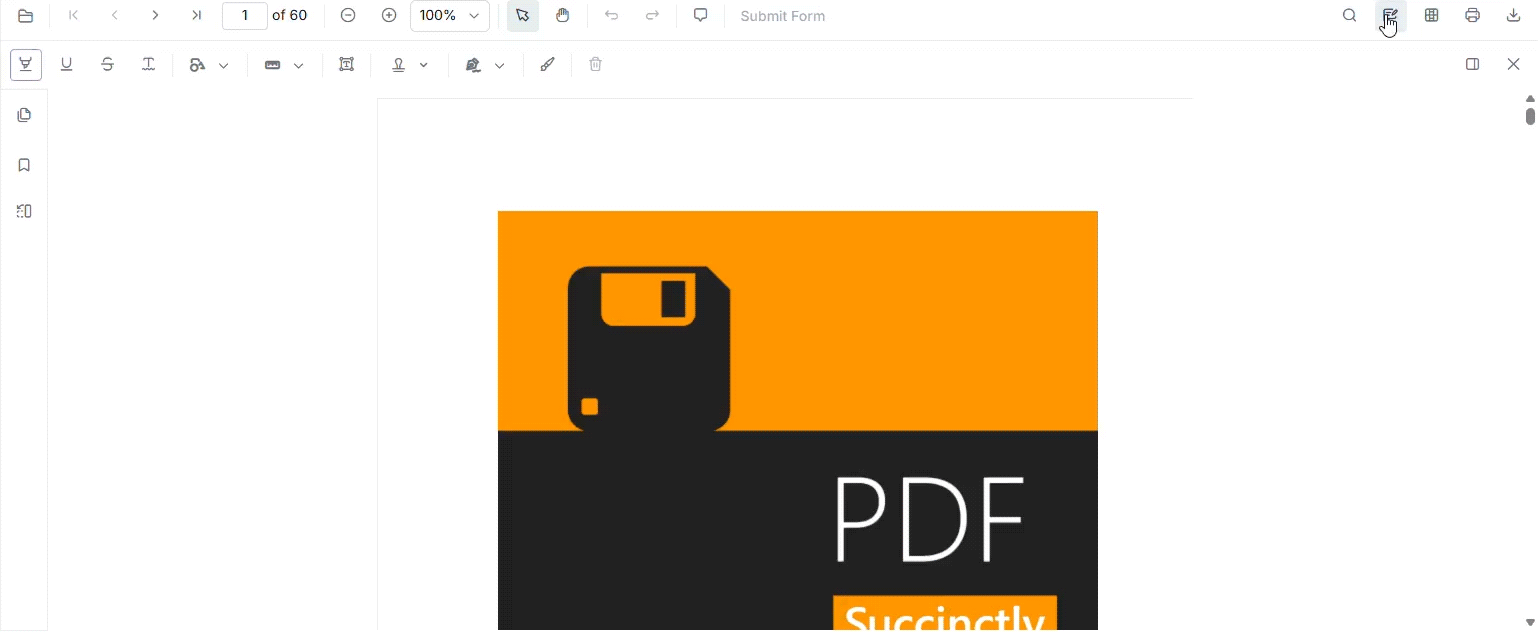The width and height of the screenshot is (1538, 632).
Task: Expand the stamp annotation dropdown
Action: click(x=423, y=64)
